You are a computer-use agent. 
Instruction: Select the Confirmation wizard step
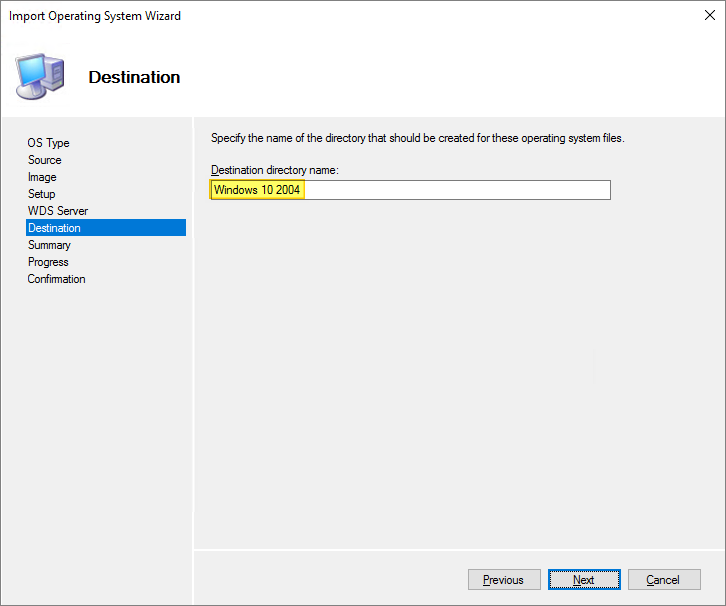57,279
